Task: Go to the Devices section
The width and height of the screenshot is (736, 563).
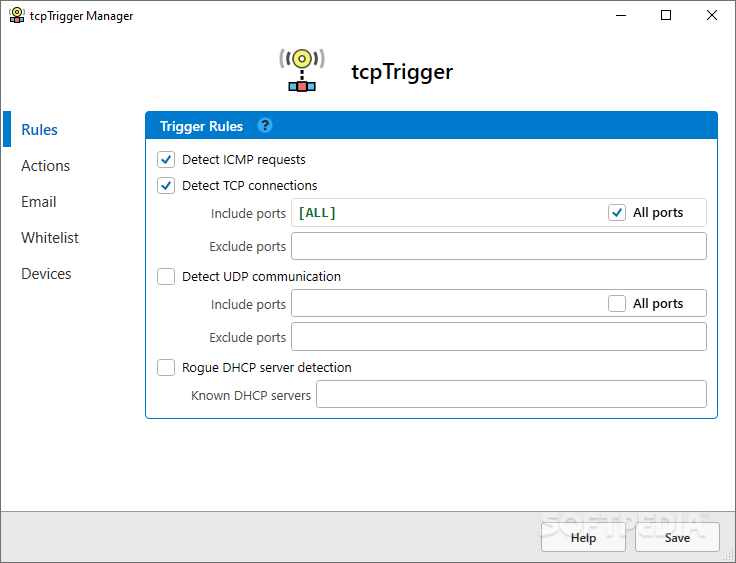Action: [46, 274]
